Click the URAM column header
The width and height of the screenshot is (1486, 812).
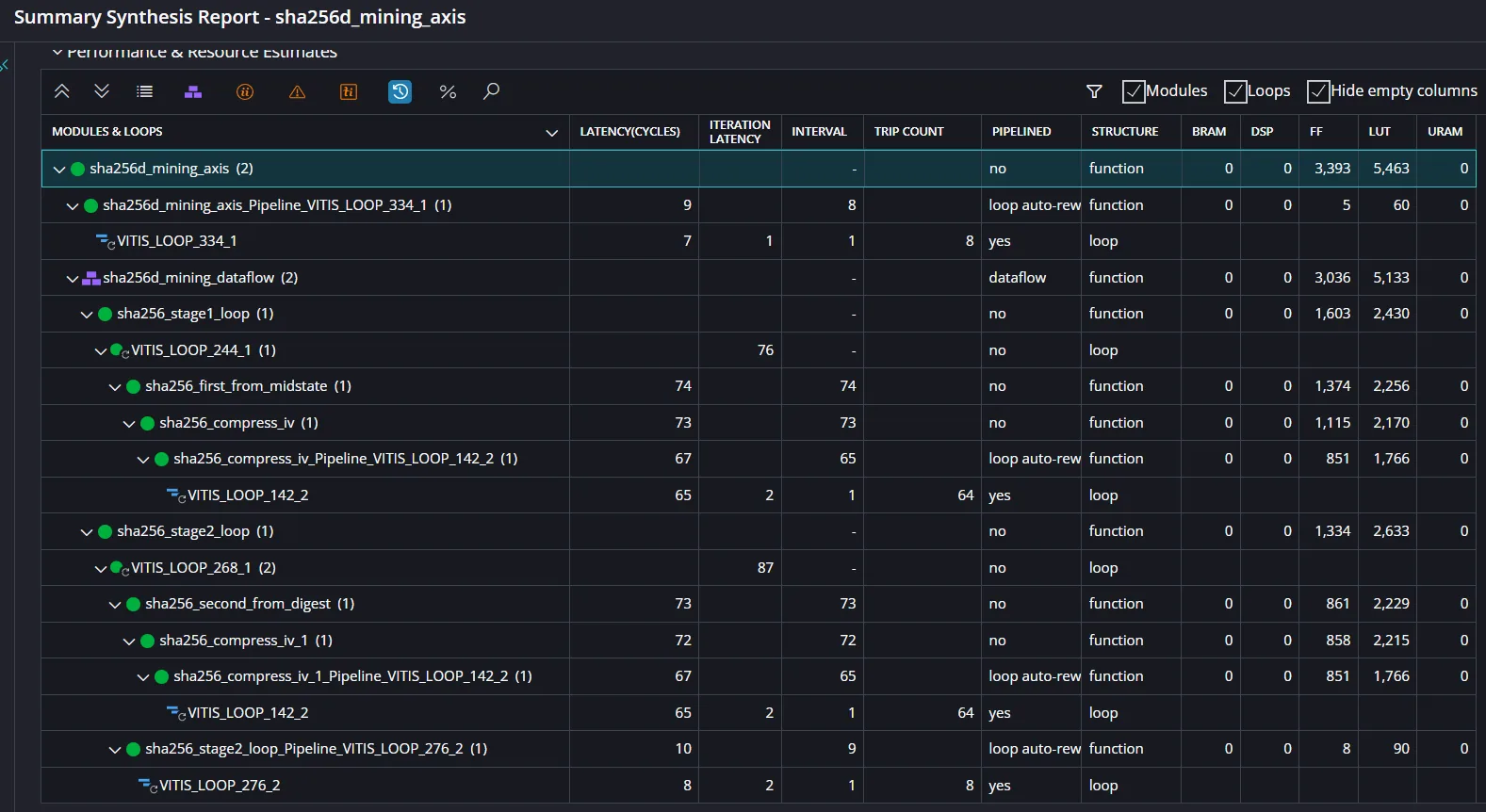click(1445, 132)
